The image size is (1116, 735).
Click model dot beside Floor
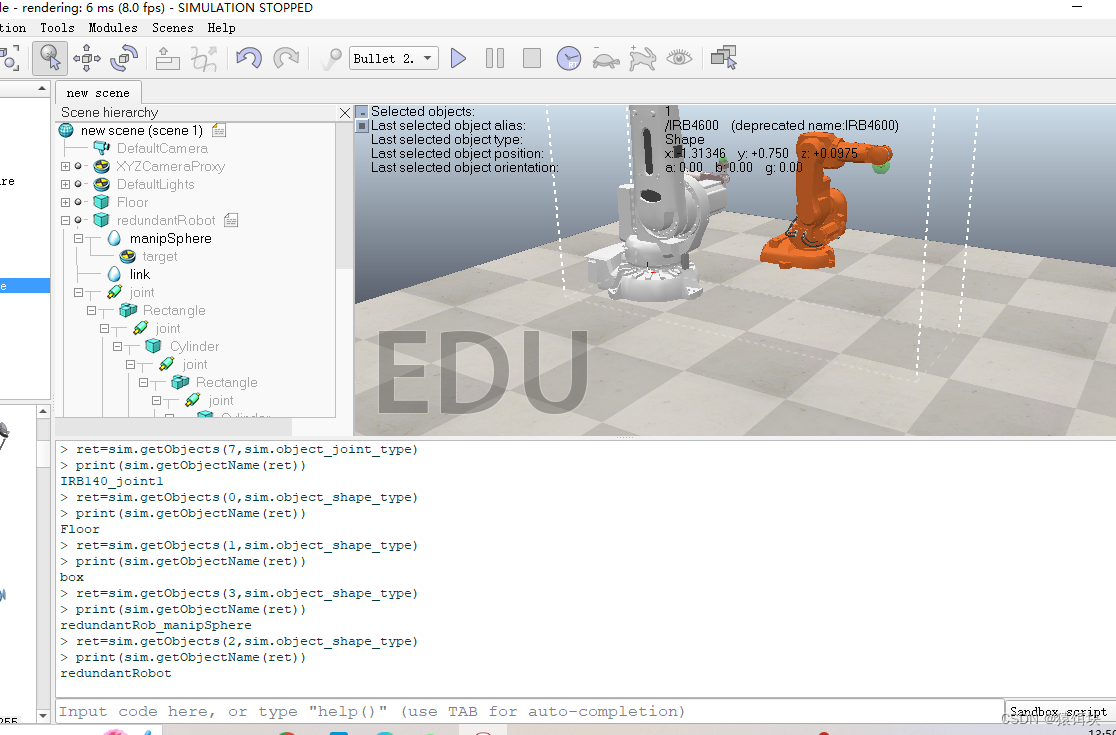[x=78, y=202]
